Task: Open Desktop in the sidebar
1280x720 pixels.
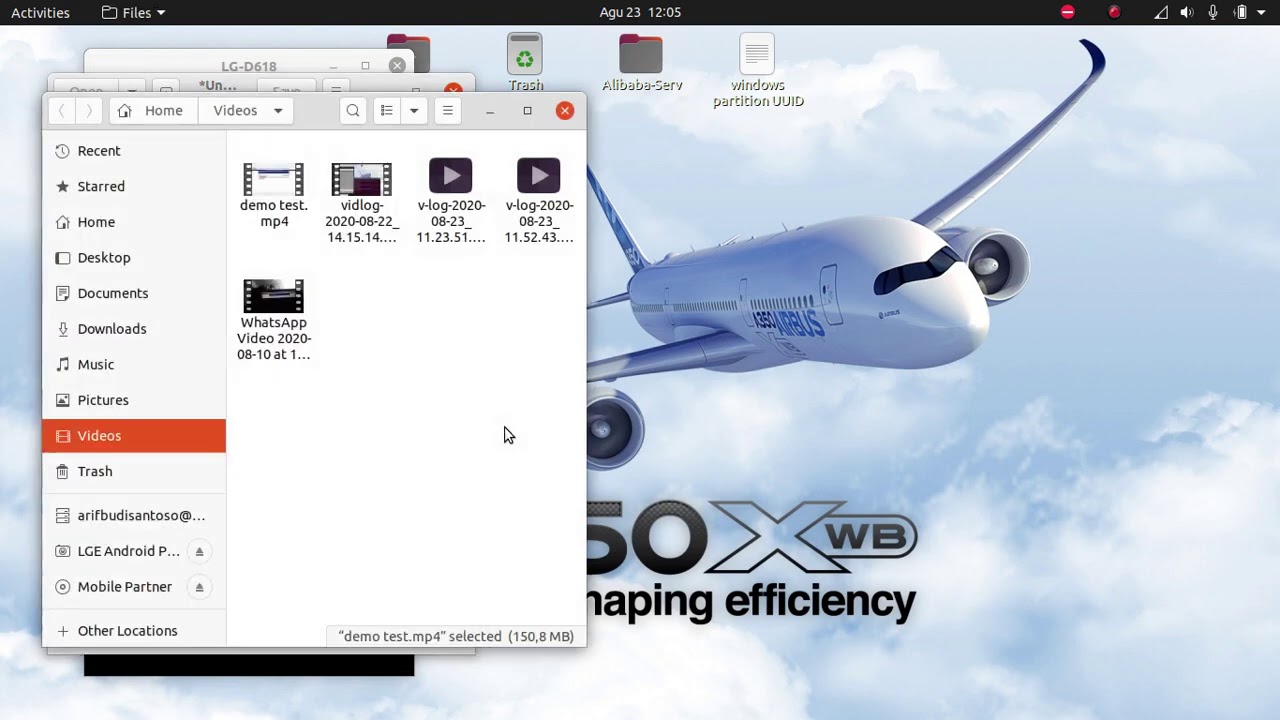Action: click(x=134, y=258)
